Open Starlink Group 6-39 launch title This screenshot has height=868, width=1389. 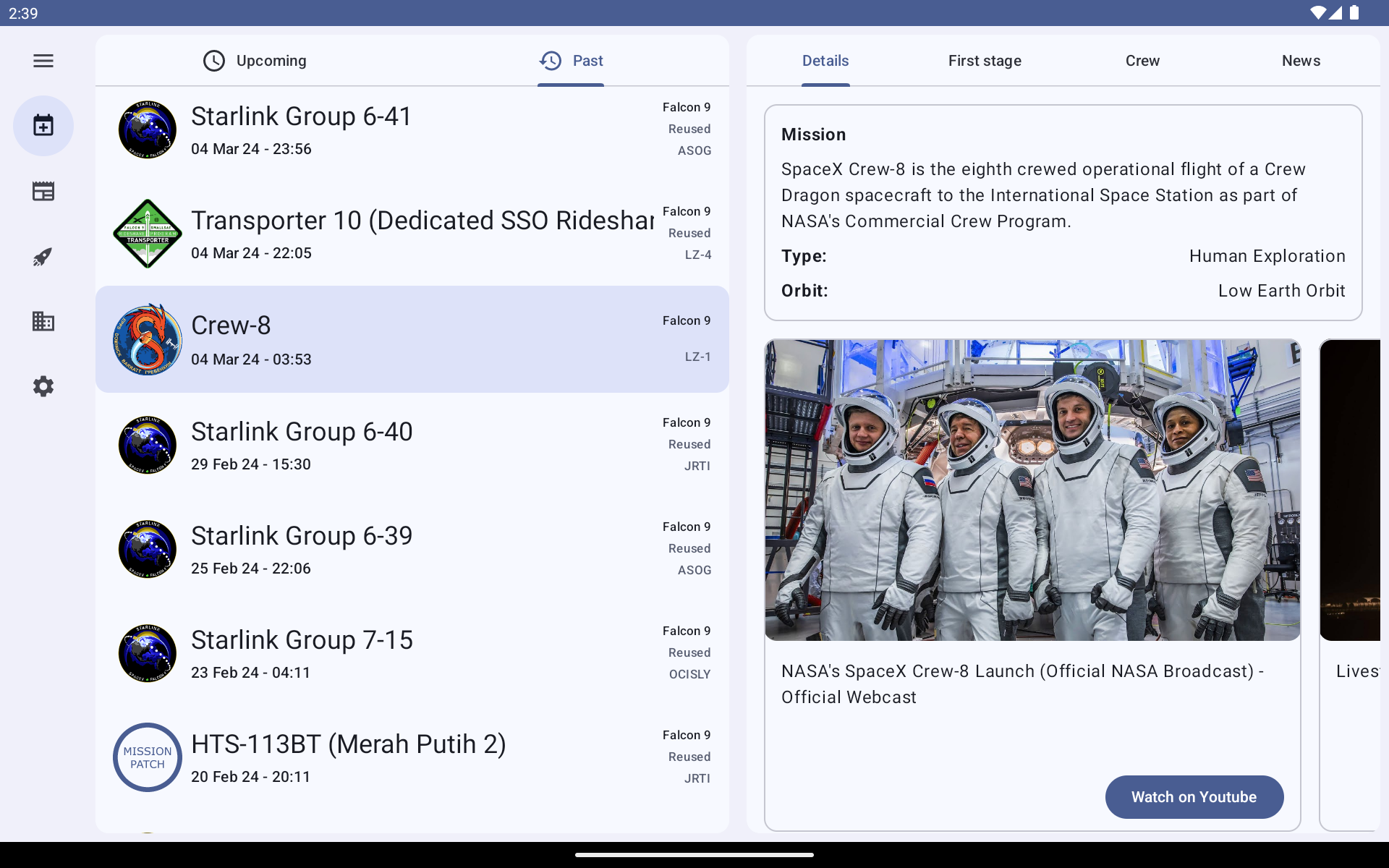click(x=302, y=536)
